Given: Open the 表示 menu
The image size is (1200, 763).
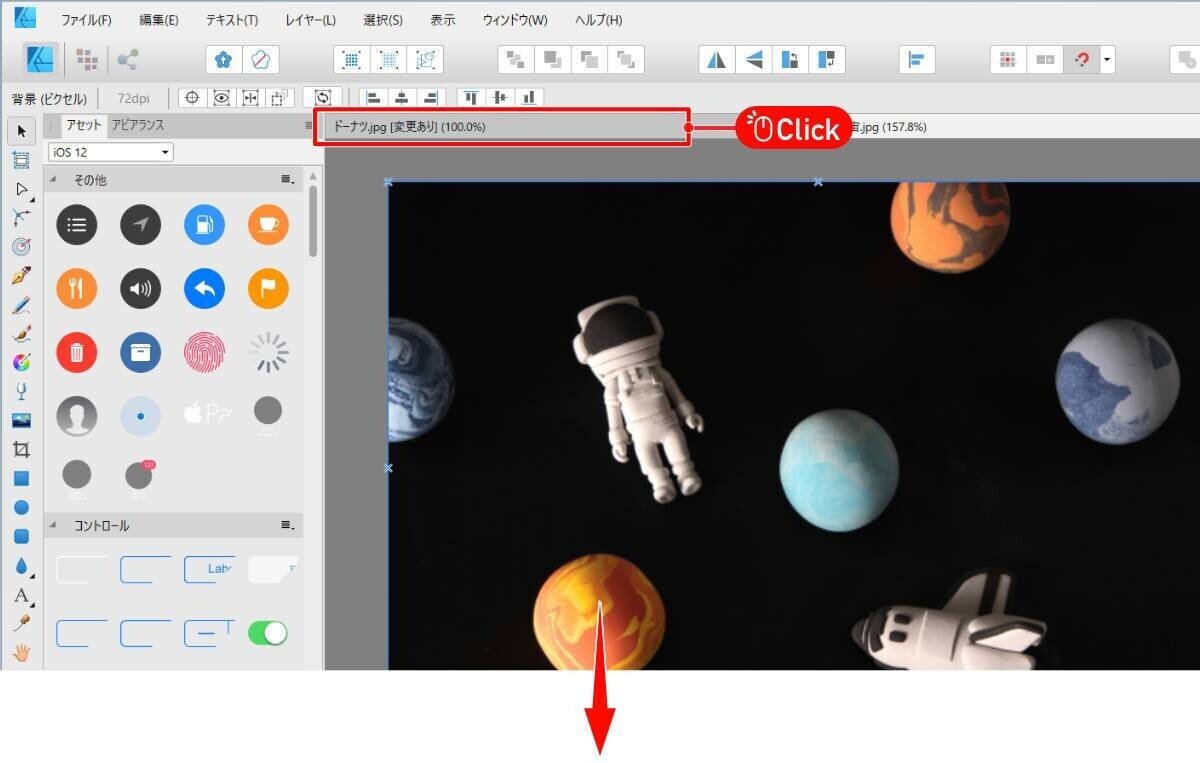Looking at the screenshot, I should (x=442, y=20).
